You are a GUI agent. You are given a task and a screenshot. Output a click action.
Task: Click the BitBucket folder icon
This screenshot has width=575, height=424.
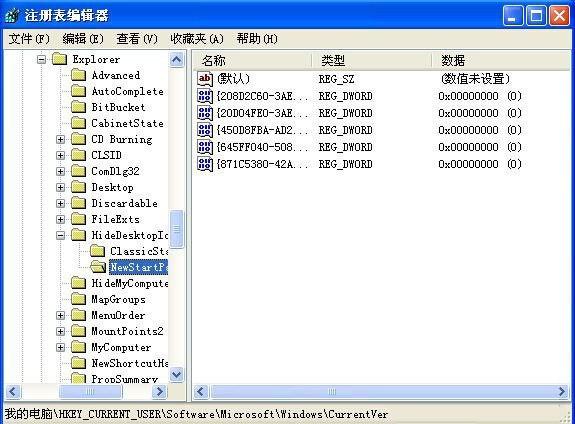78,107
